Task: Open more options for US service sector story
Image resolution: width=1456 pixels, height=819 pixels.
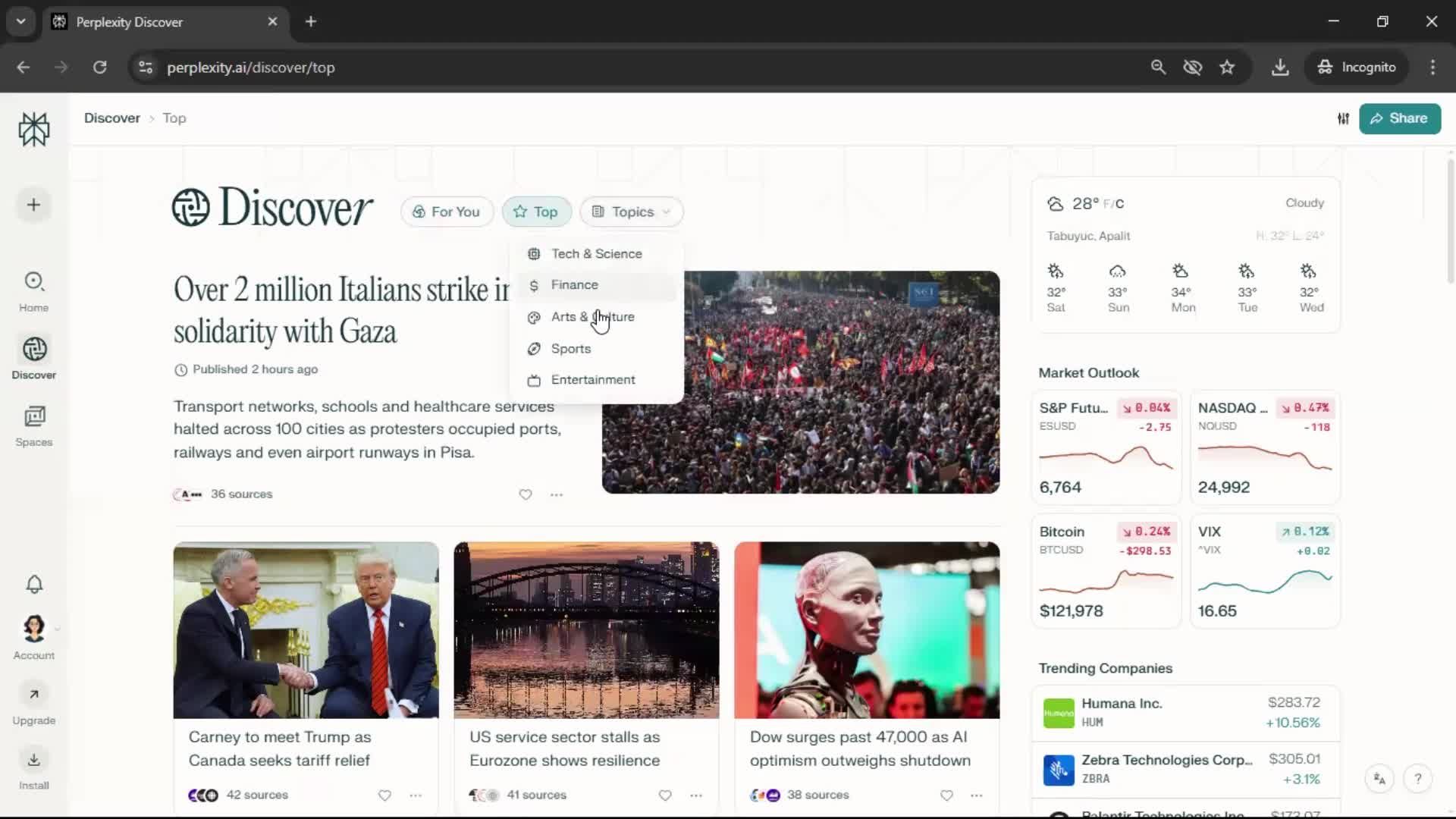Action: pyautogui.click(x=696, y=795)
